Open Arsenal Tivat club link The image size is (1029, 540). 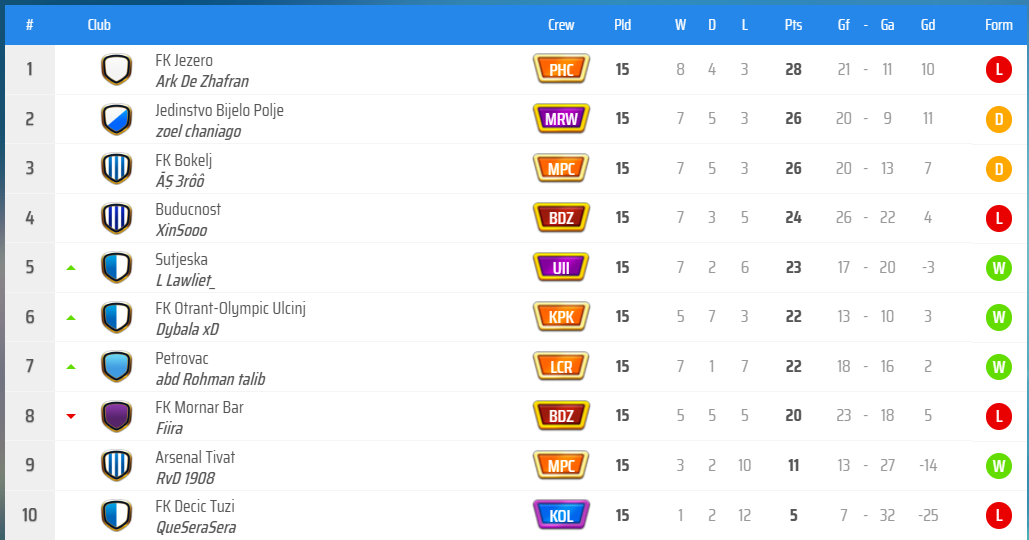[x=194, y=457]
